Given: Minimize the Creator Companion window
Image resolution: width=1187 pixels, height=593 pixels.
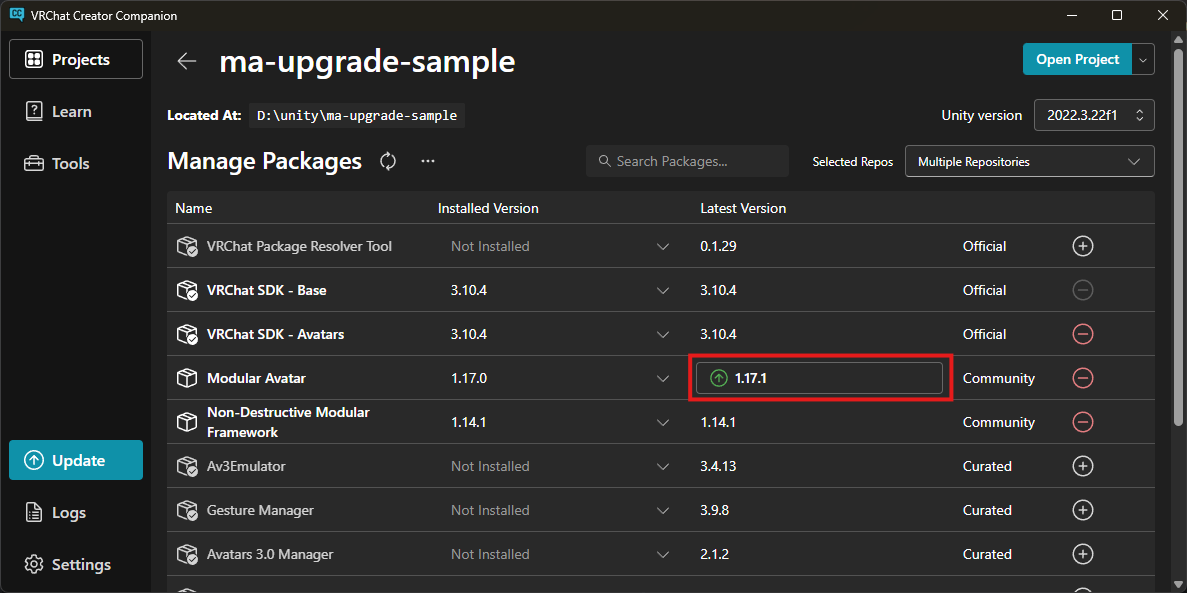Looking at the screenshot, I should pyautogui.click(x=1072, y=15).
